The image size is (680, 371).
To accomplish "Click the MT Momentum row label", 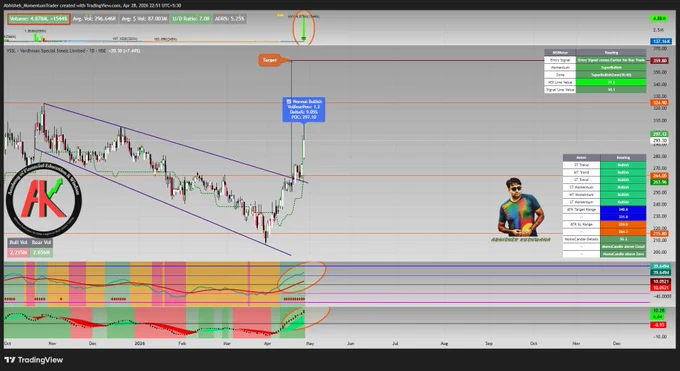I will point(581,194).
